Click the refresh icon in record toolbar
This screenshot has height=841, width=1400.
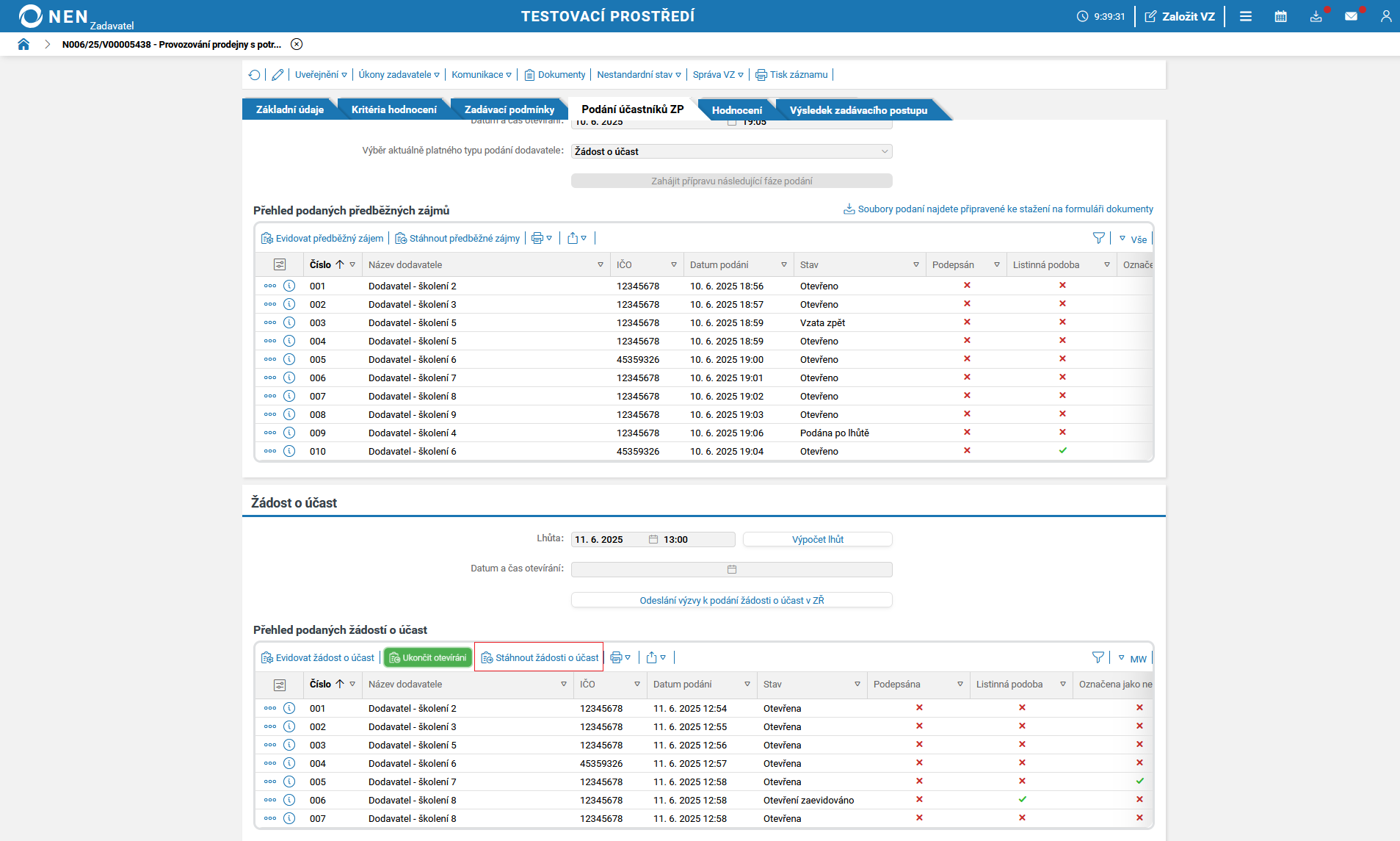point(254,75)
